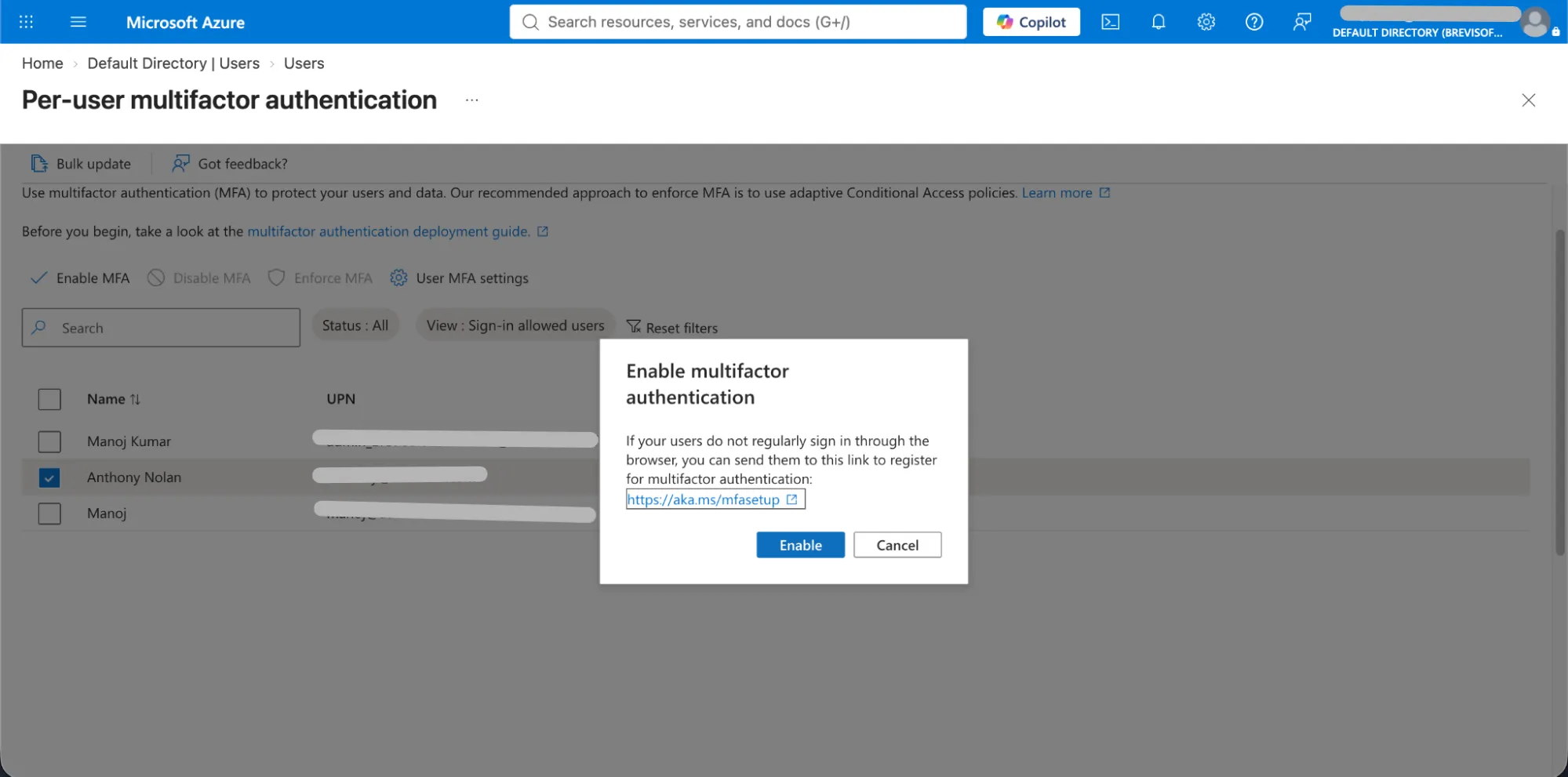
Task: Click Enforce MFA action
Action: coord(320,278)
